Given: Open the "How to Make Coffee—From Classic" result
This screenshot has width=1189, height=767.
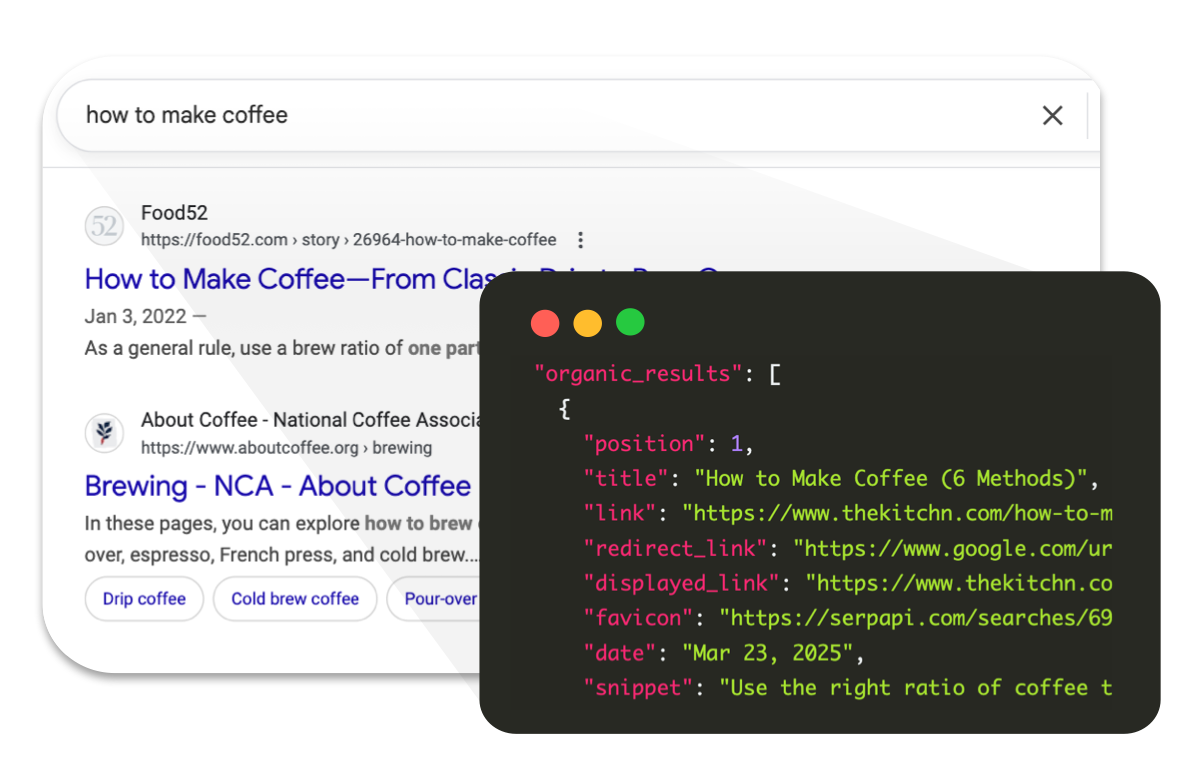Looking at the screenshot, I should tap(280, 279).
